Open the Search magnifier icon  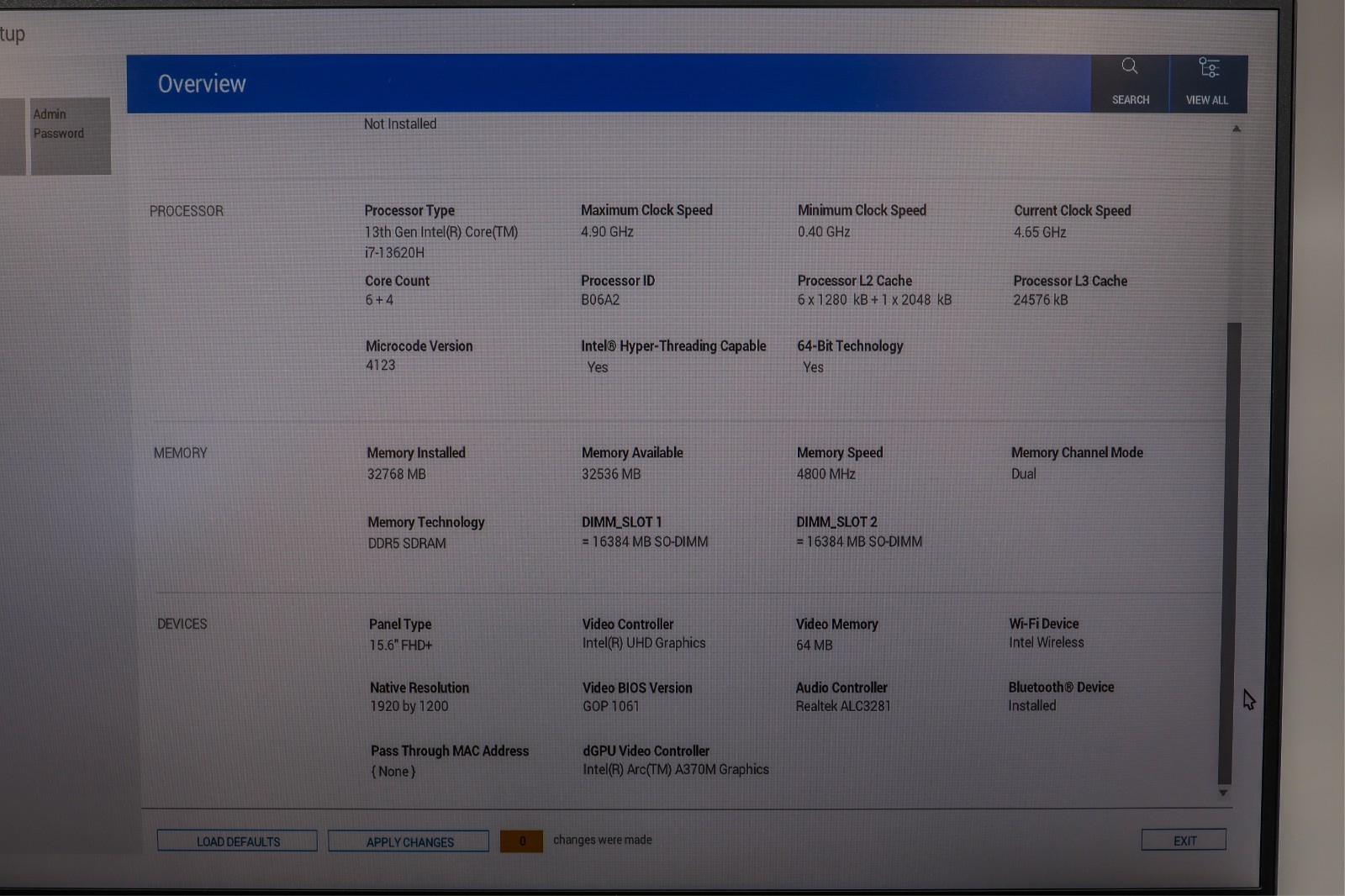click(x=1130, y=66)
